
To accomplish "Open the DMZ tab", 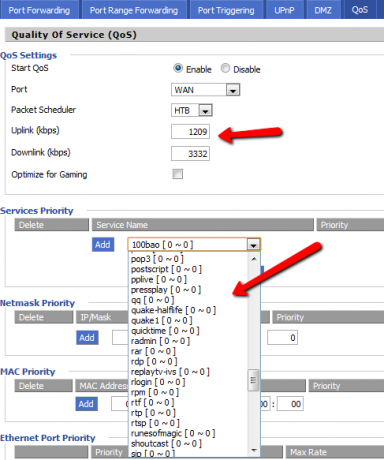I will pos(323,10).
